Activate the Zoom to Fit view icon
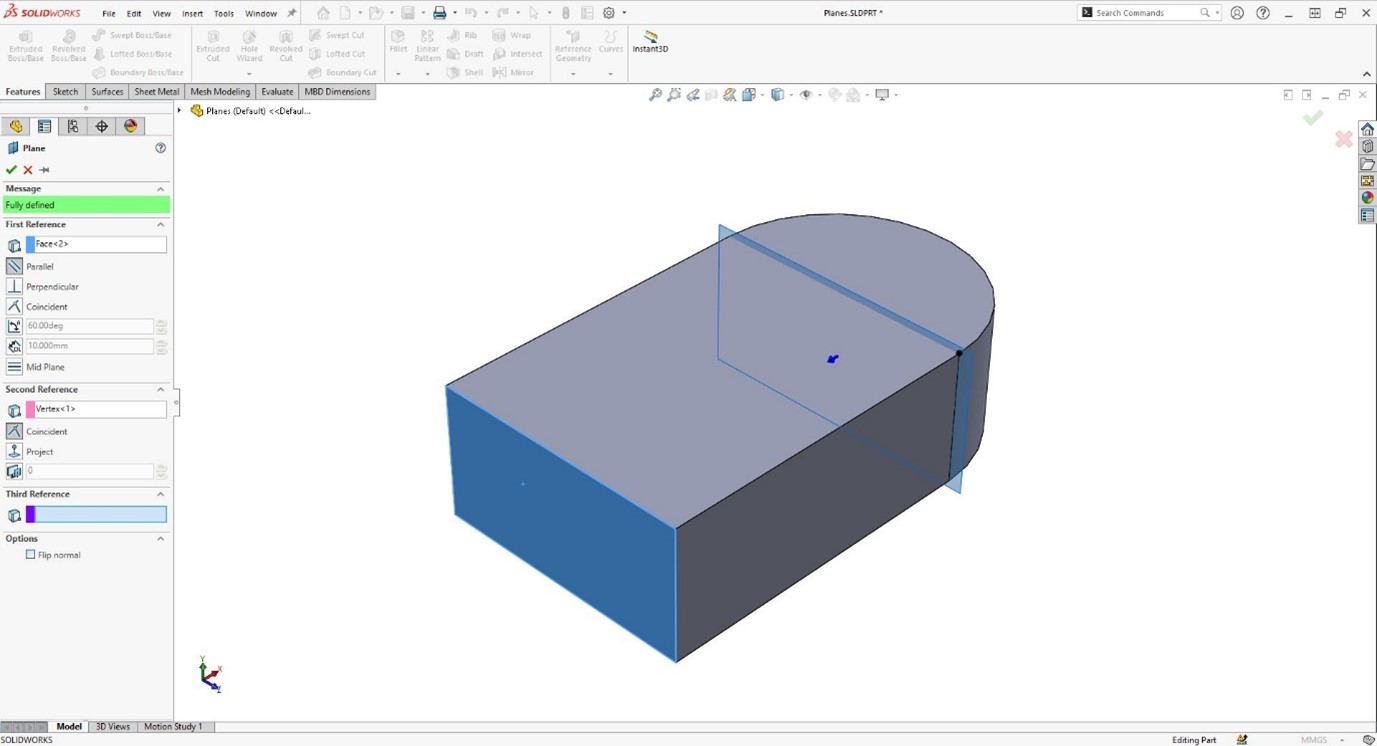1377x746 pixels. tap(655, 94)
